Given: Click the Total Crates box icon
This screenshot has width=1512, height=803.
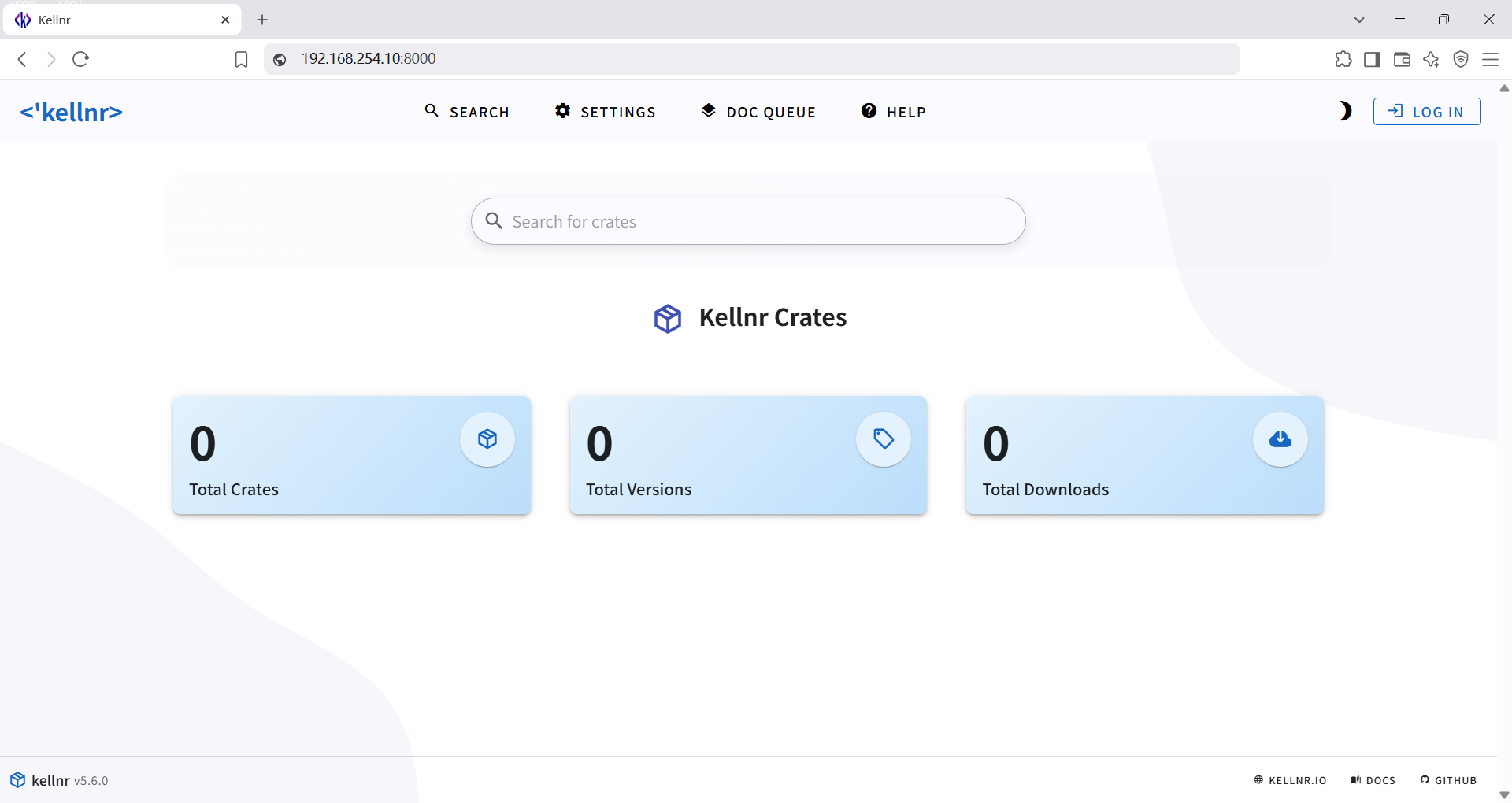Looking at the screenshot, I should [487, 439].
